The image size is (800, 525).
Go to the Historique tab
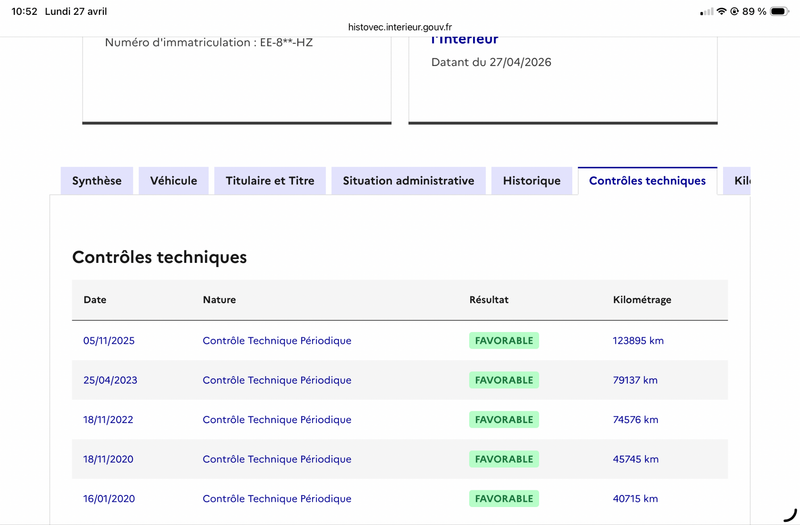pyautogui.click(x=532, y=181)
